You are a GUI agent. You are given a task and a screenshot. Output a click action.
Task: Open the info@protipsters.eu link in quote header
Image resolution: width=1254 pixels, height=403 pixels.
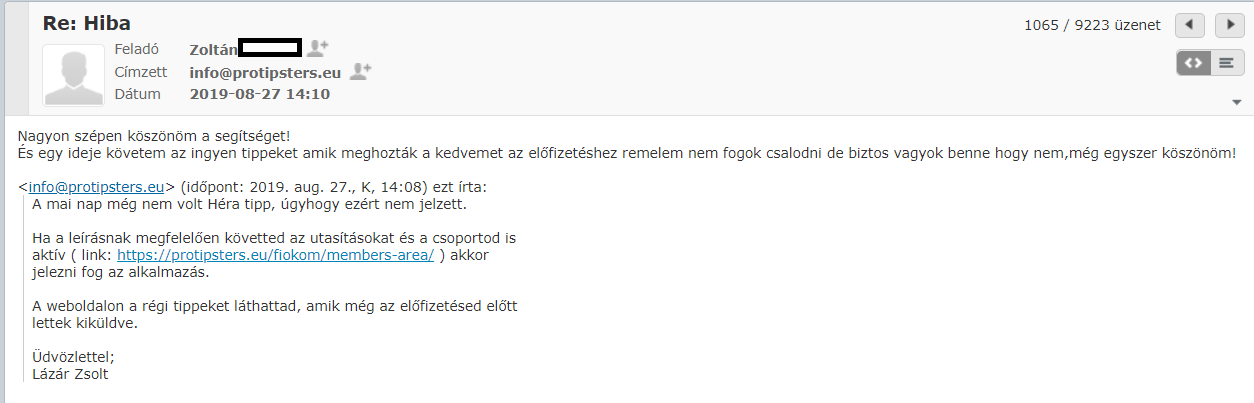coord(96,186)
